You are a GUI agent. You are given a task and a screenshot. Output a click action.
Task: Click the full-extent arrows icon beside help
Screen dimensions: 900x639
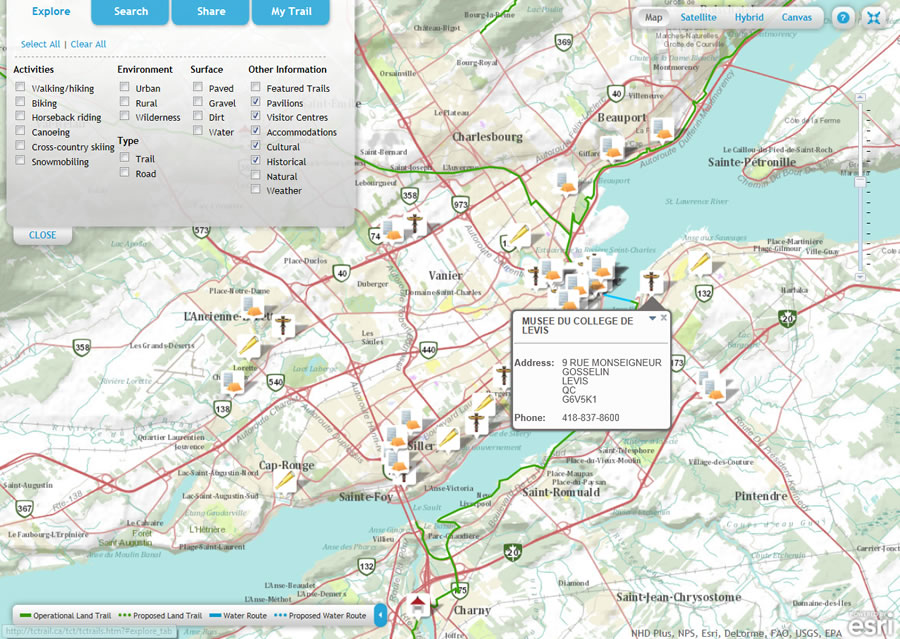(873, 17)
